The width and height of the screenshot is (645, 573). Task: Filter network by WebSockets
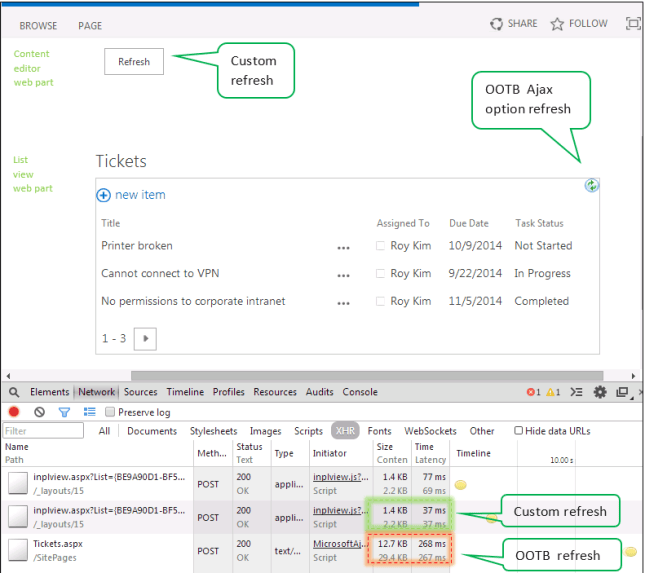click(430, 431)
